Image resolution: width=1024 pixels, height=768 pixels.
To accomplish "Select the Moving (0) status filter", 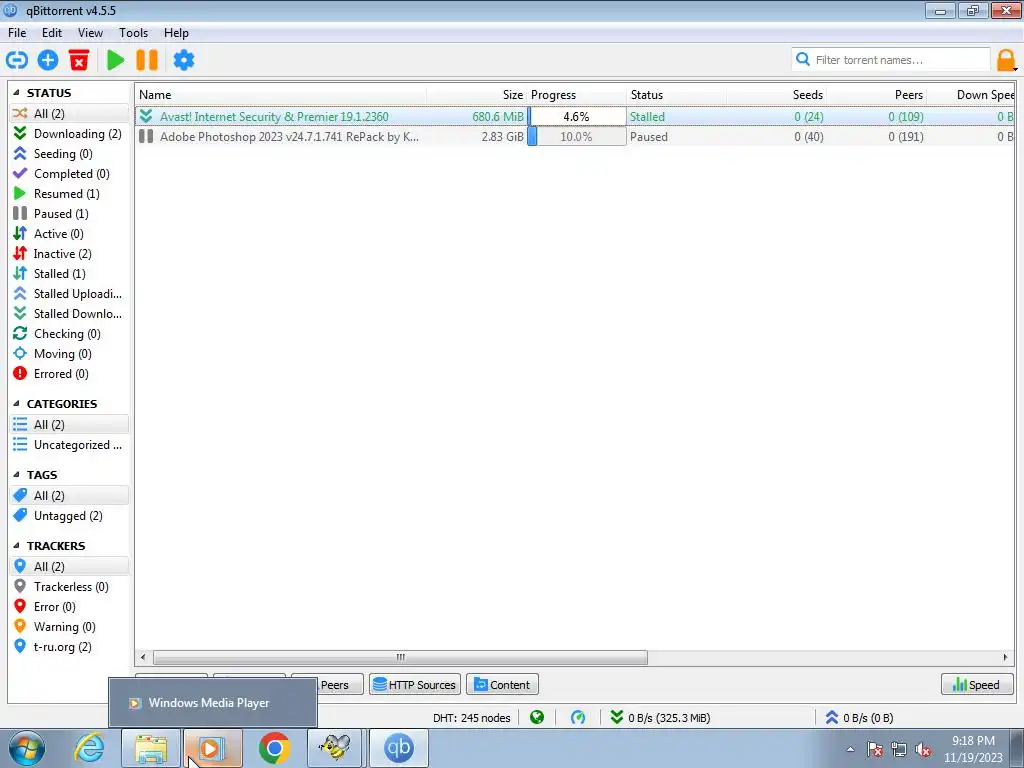I will [69, 354].
